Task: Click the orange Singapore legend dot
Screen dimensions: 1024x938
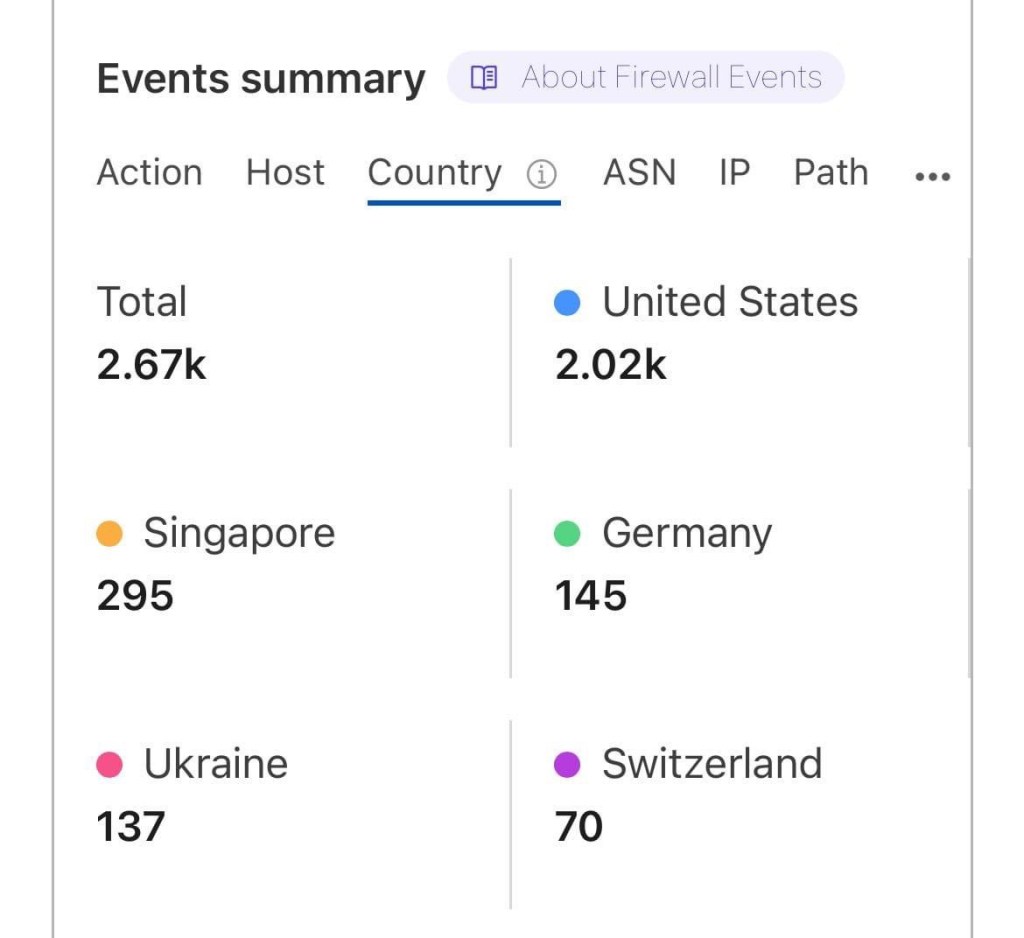Action: point(109,534)
